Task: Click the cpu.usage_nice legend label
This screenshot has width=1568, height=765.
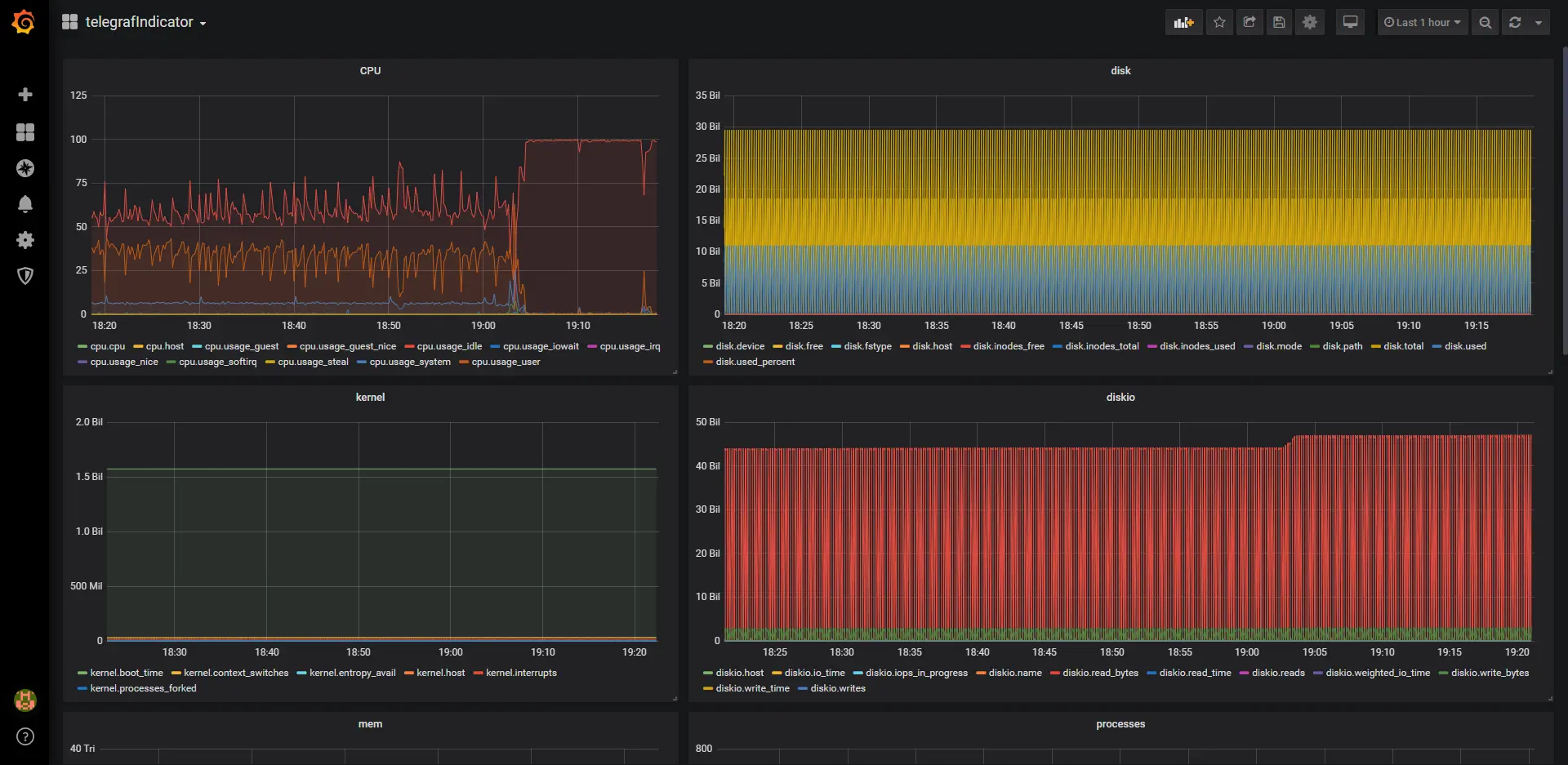Action: 124,362
